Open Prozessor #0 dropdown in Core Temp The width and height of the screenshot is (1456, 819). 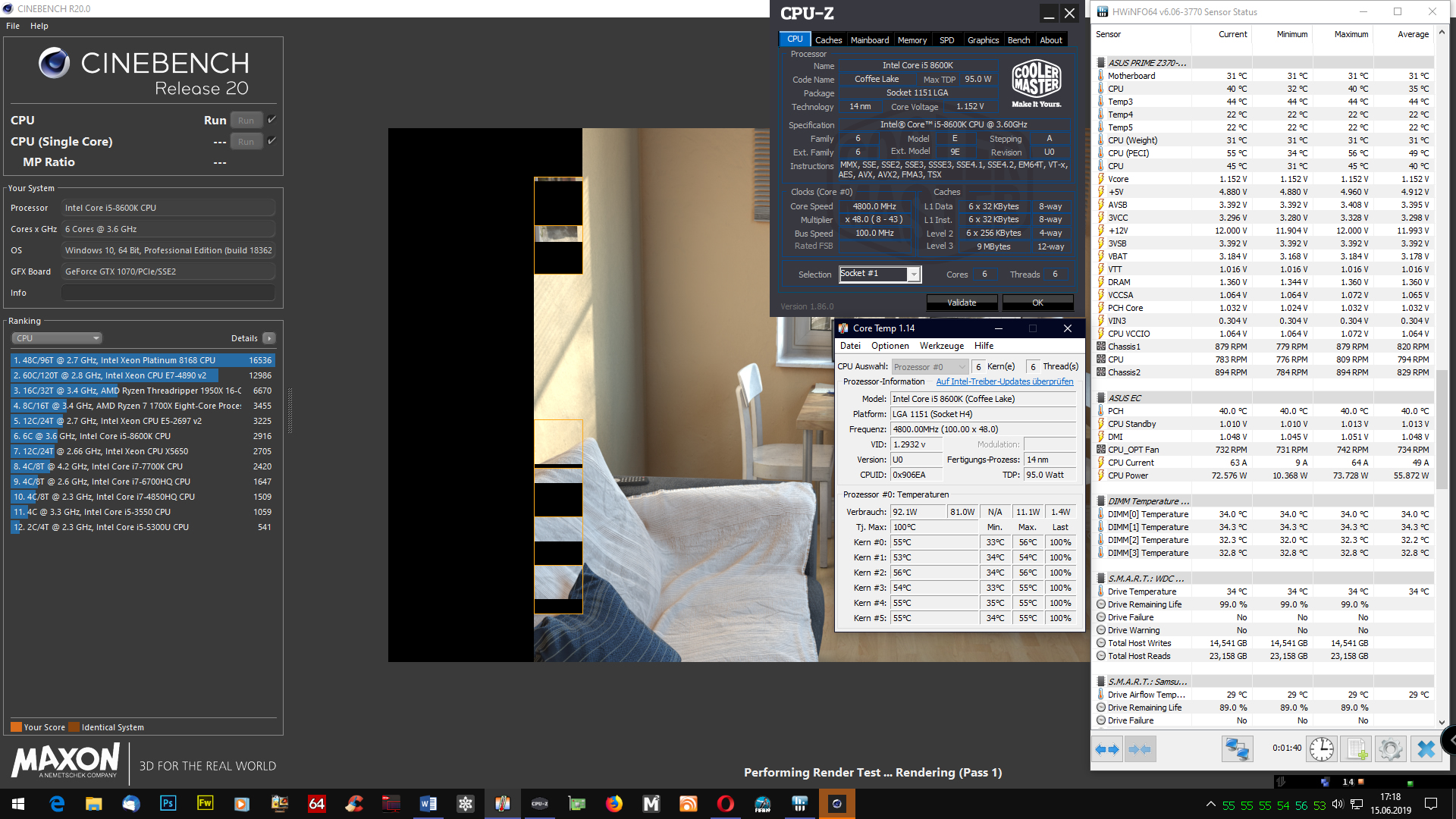[x=930, y=367]
